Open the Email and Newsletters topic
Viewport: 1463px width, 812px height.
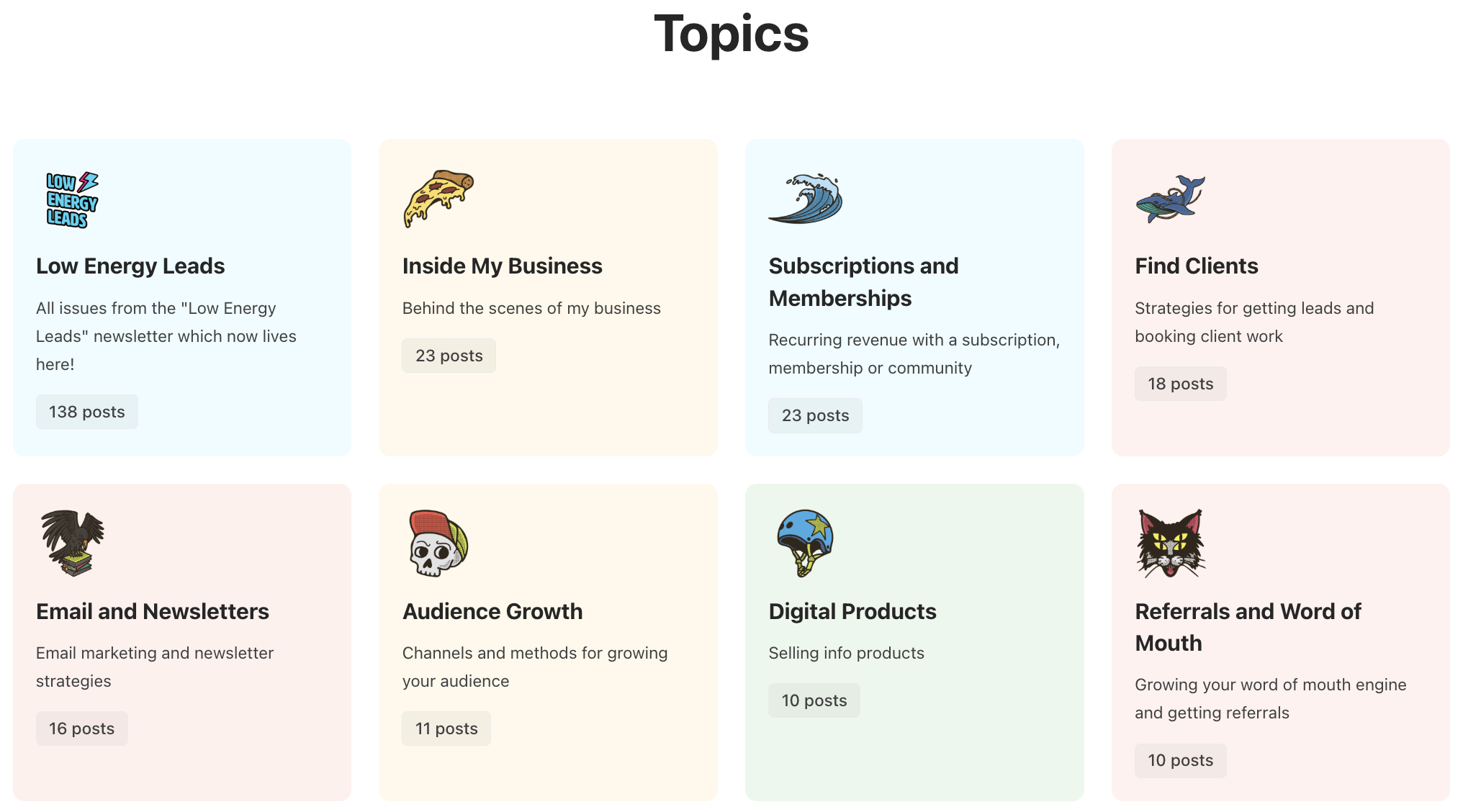(153, 611)
